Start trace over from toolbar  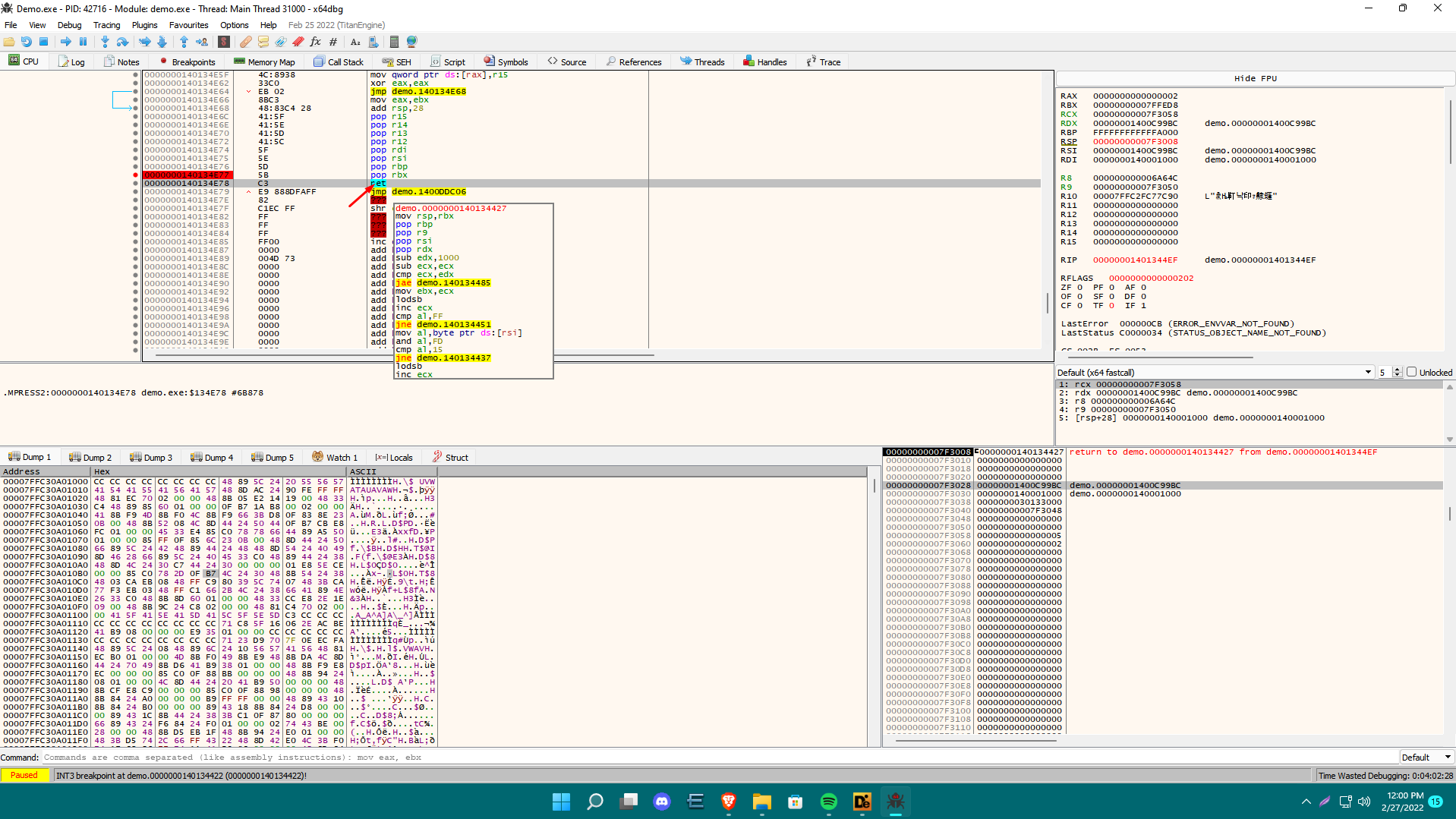(x=162, y=42)
